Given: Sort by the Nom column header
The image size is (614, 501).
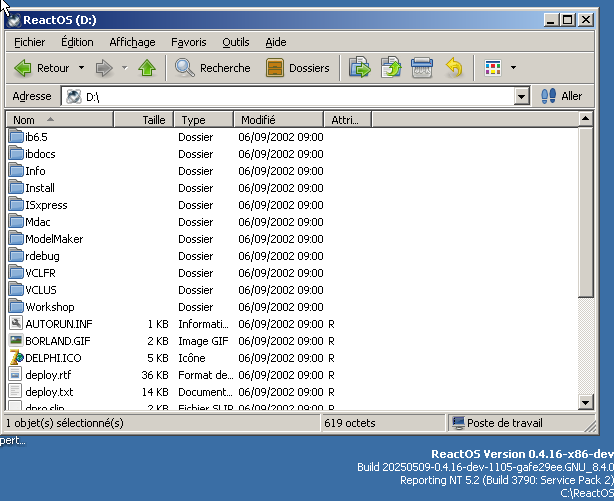Looking at the screenshot, I should pos(60,119).
